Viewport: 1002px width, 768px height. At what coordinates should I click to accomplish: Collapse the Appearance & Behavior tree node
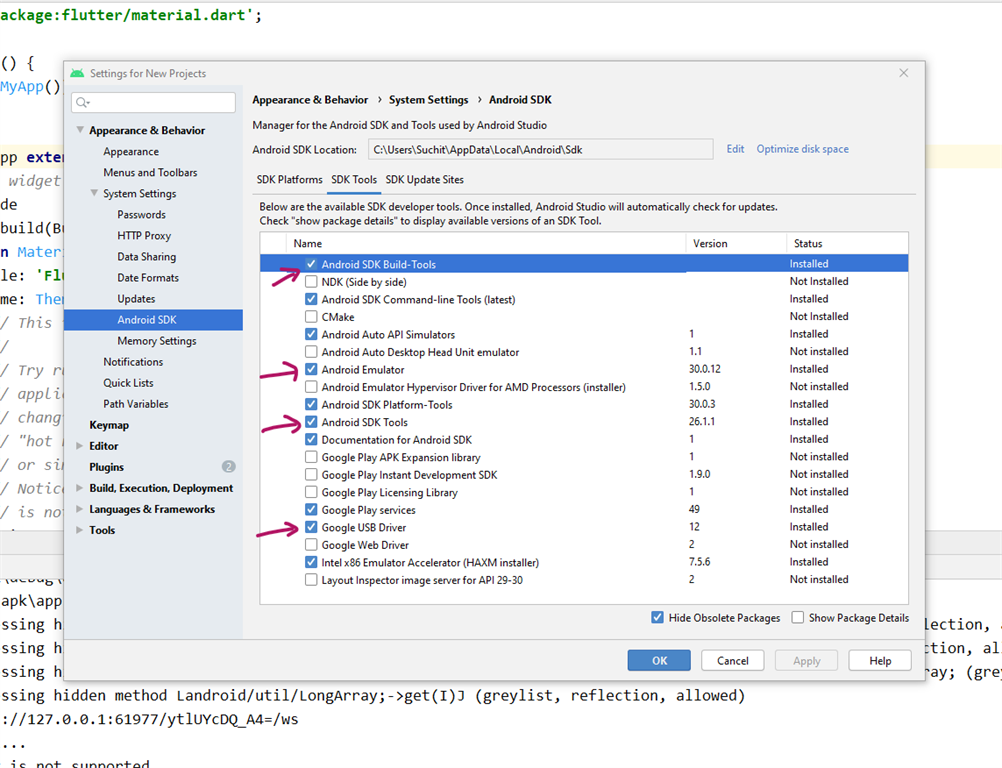(80, 131)
